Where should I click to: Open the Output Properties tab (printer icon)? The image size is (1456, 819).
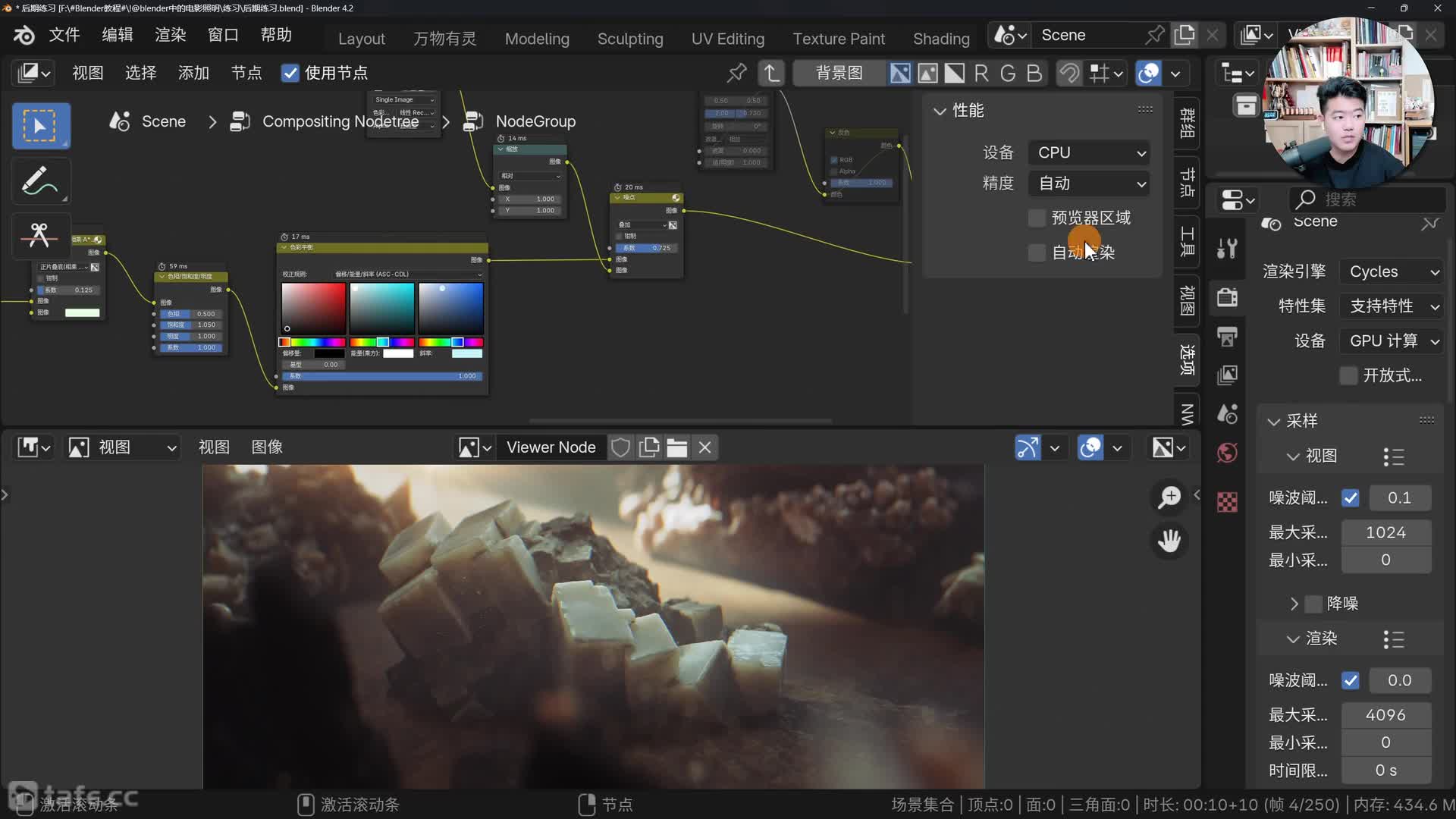(x=1226, y=337)
